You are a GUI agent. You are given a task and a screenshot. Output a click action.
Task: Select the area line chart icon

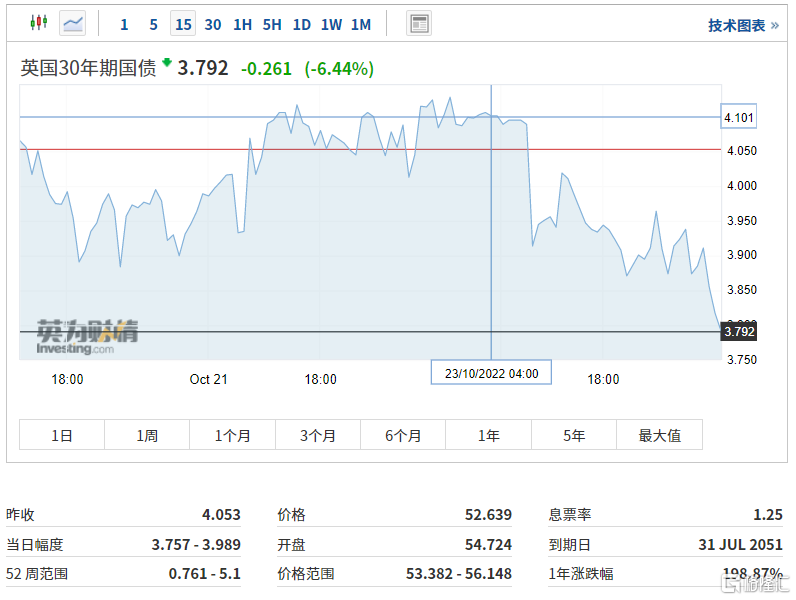[73, 23]
